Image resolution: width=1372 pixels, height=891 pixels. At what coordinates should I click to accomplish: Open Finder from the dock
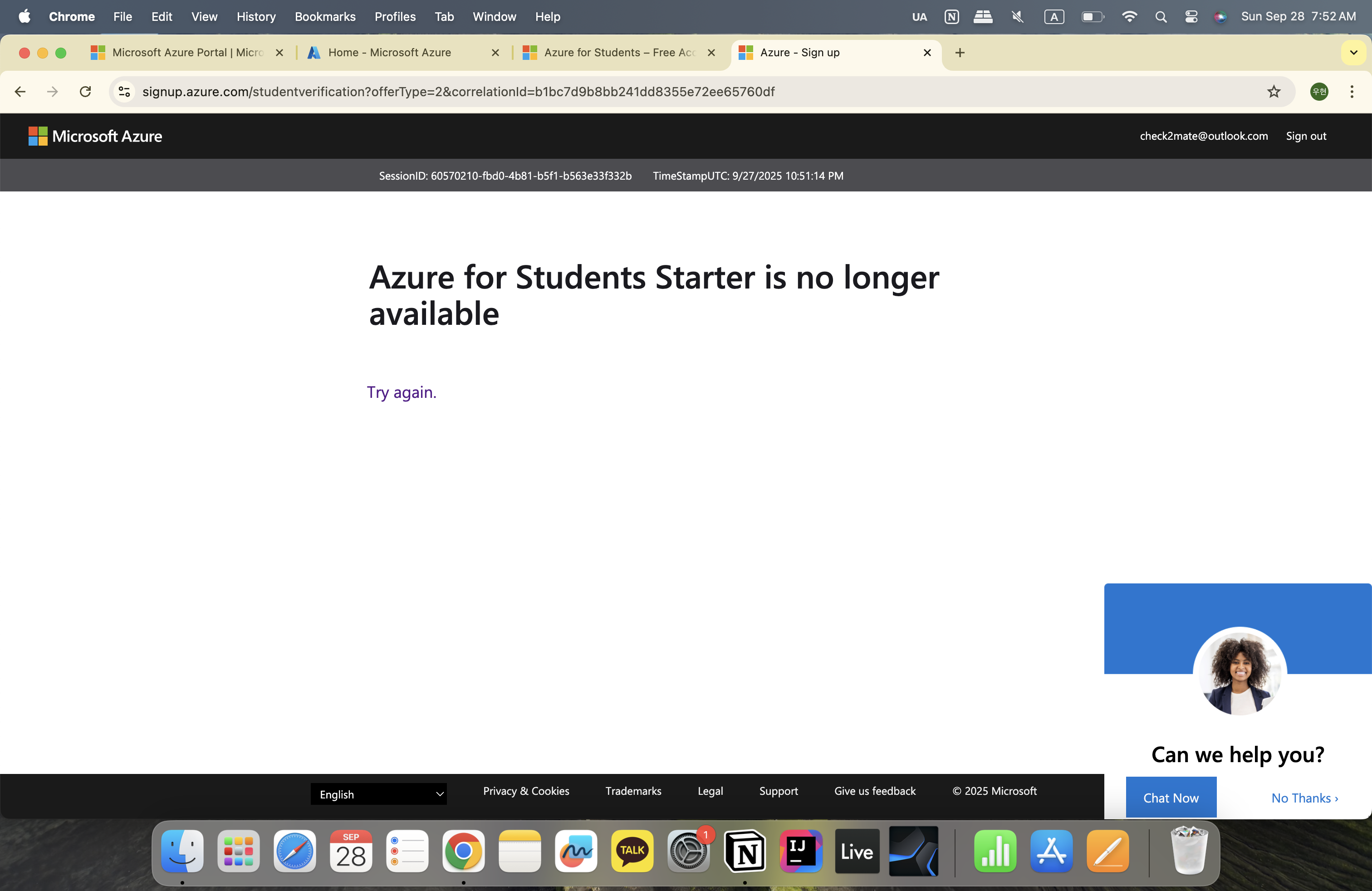[182, 851]
